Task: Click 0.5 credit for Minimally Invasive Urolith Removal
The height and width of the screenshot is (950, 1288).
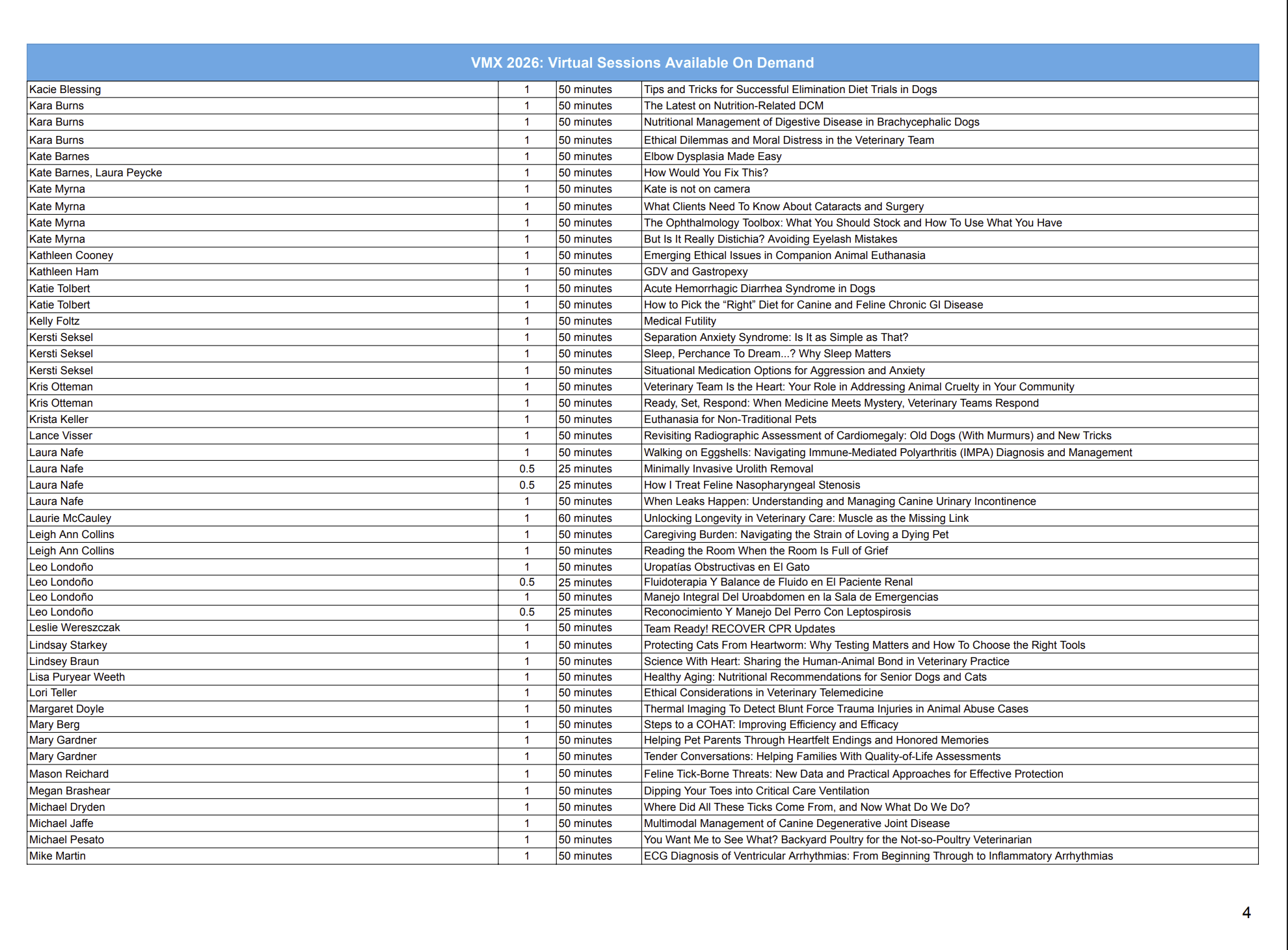Action: click(527, 469)
